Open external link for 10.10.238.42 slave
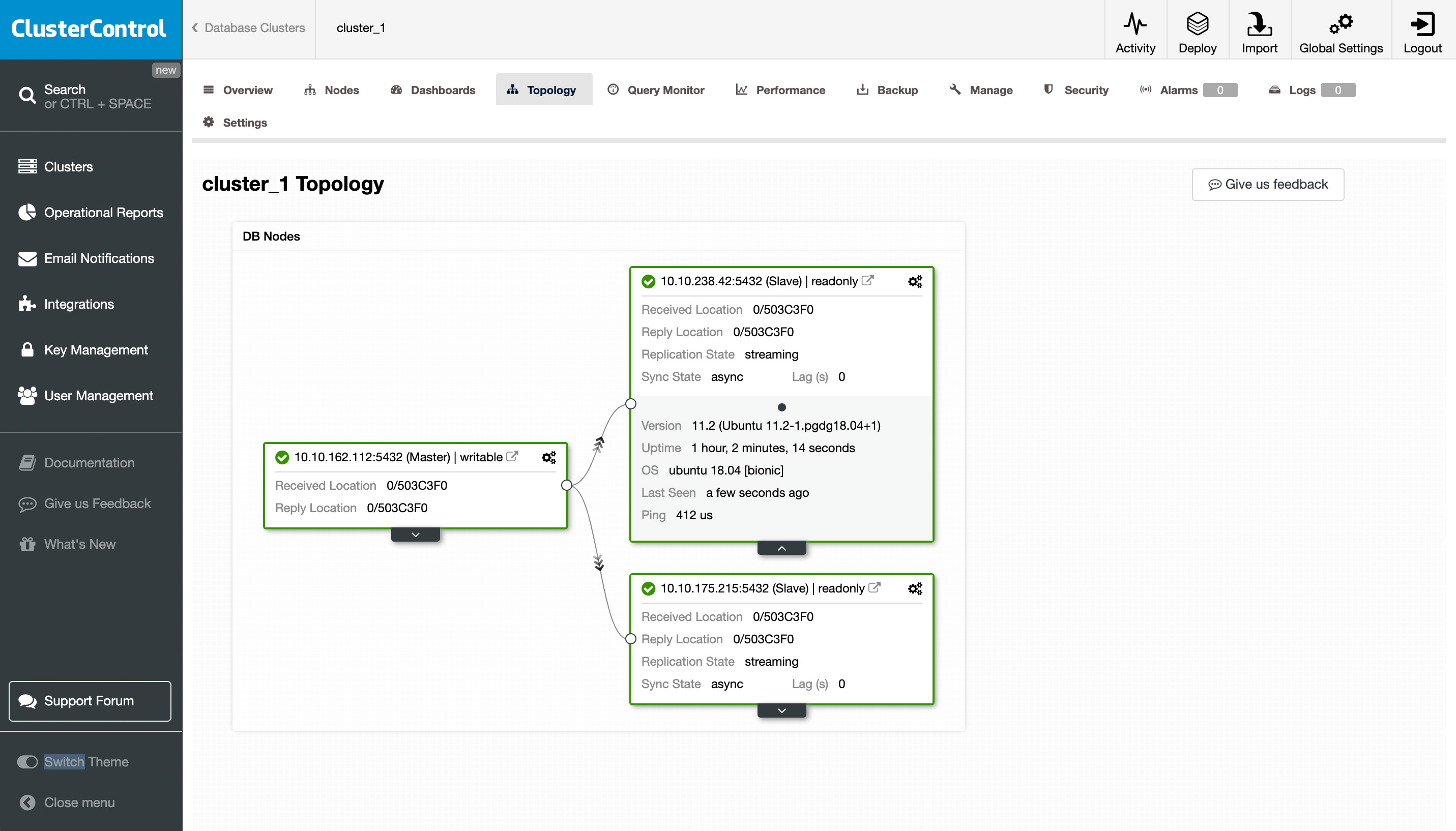Screen dimensions: 1456x831 [x=867, y=280]
